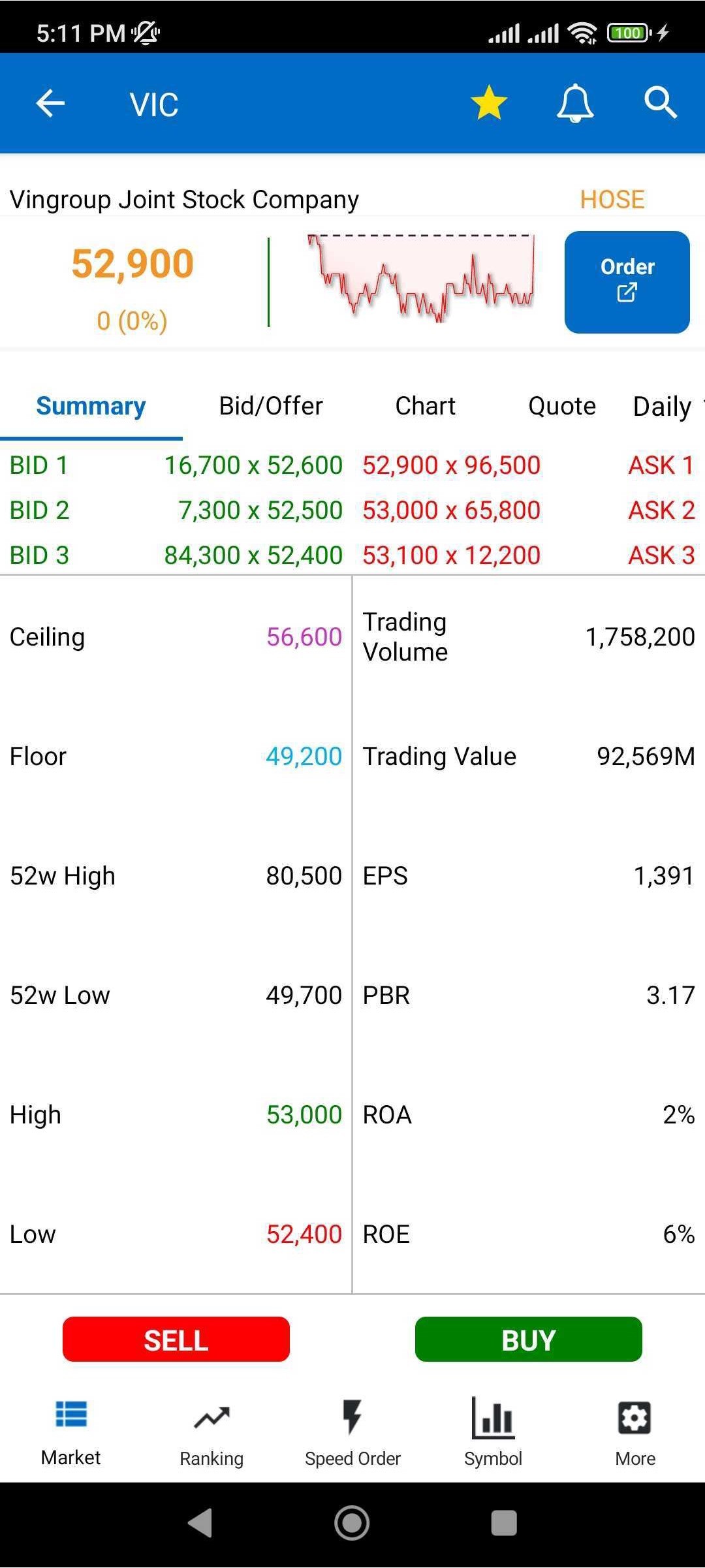705x1568 pixels.
Task: Open the Chart tab
Action: coord(425,406)
